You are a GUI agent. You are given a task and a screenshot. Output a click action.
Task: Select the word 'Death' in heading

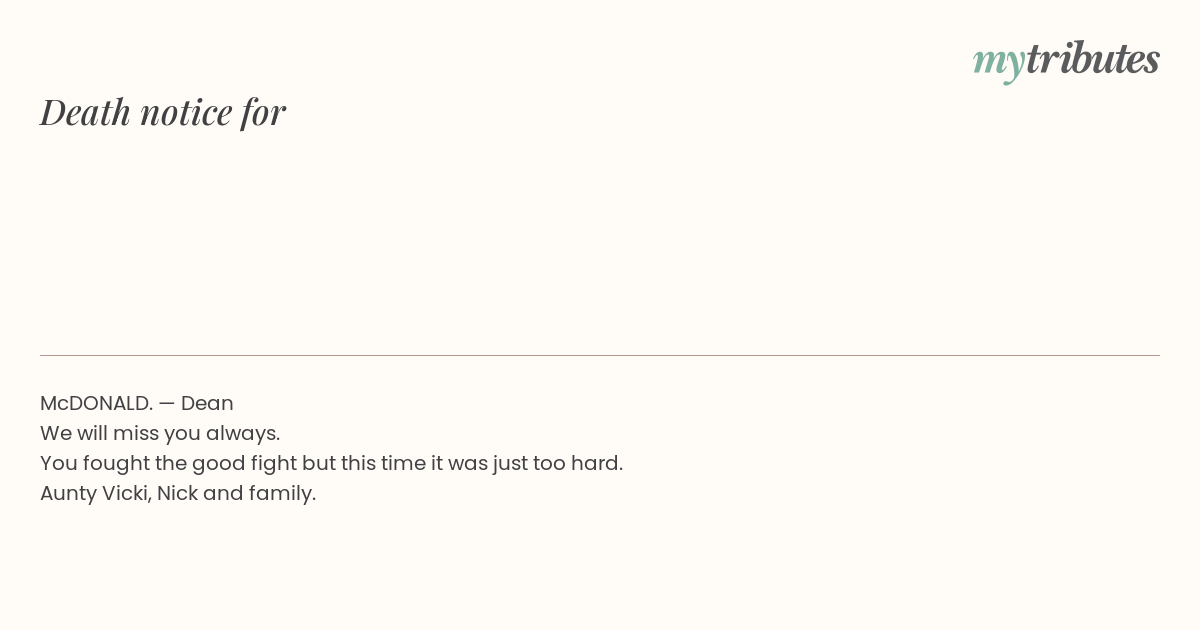(85, 112)
